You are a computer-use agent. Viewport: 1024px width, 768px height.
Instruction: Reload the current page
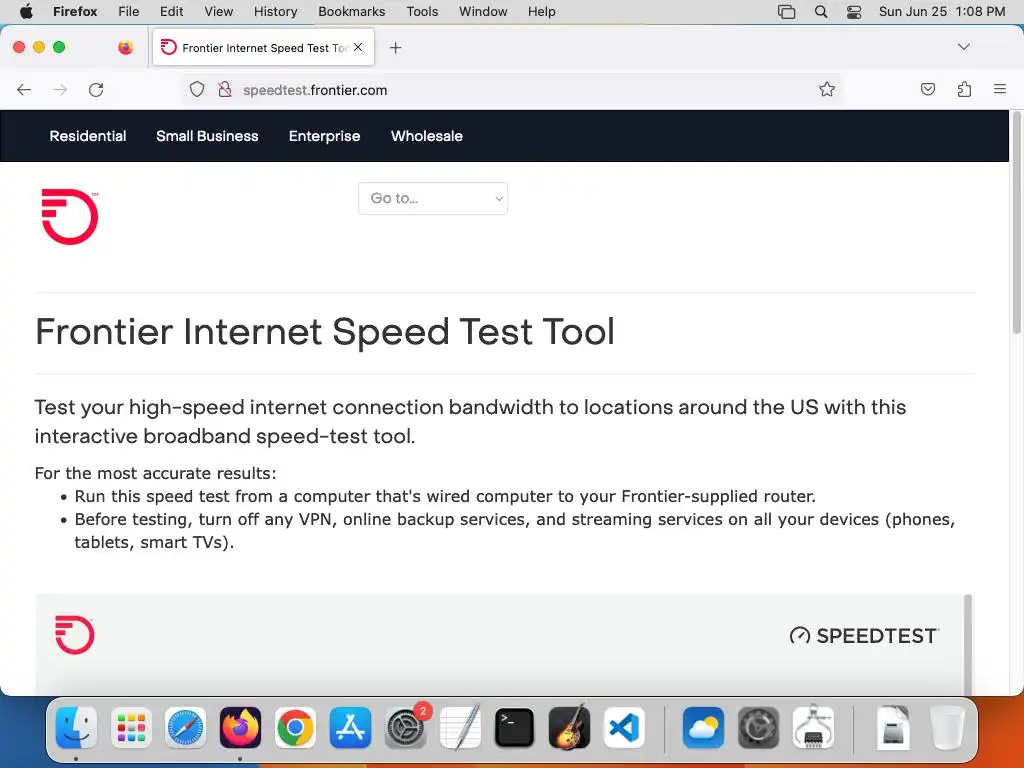[96, 90]
